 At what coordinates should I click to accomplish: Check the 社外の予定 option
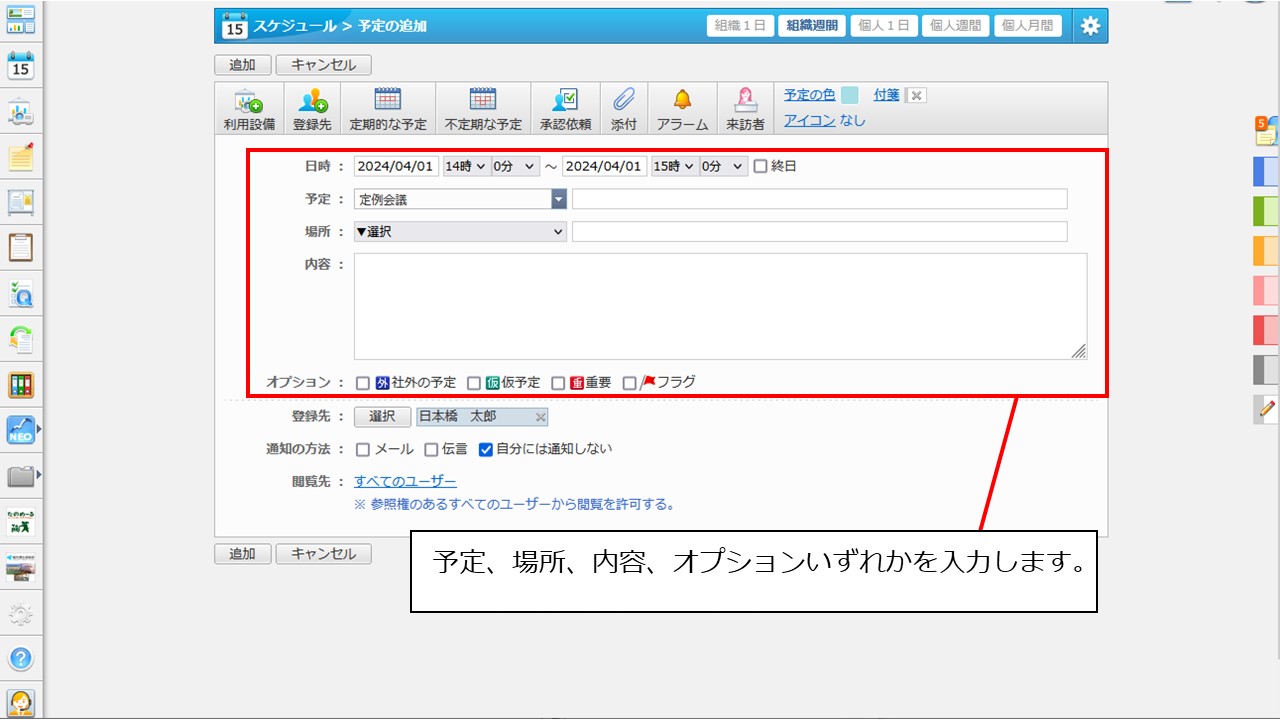click(x=363, y=383)
